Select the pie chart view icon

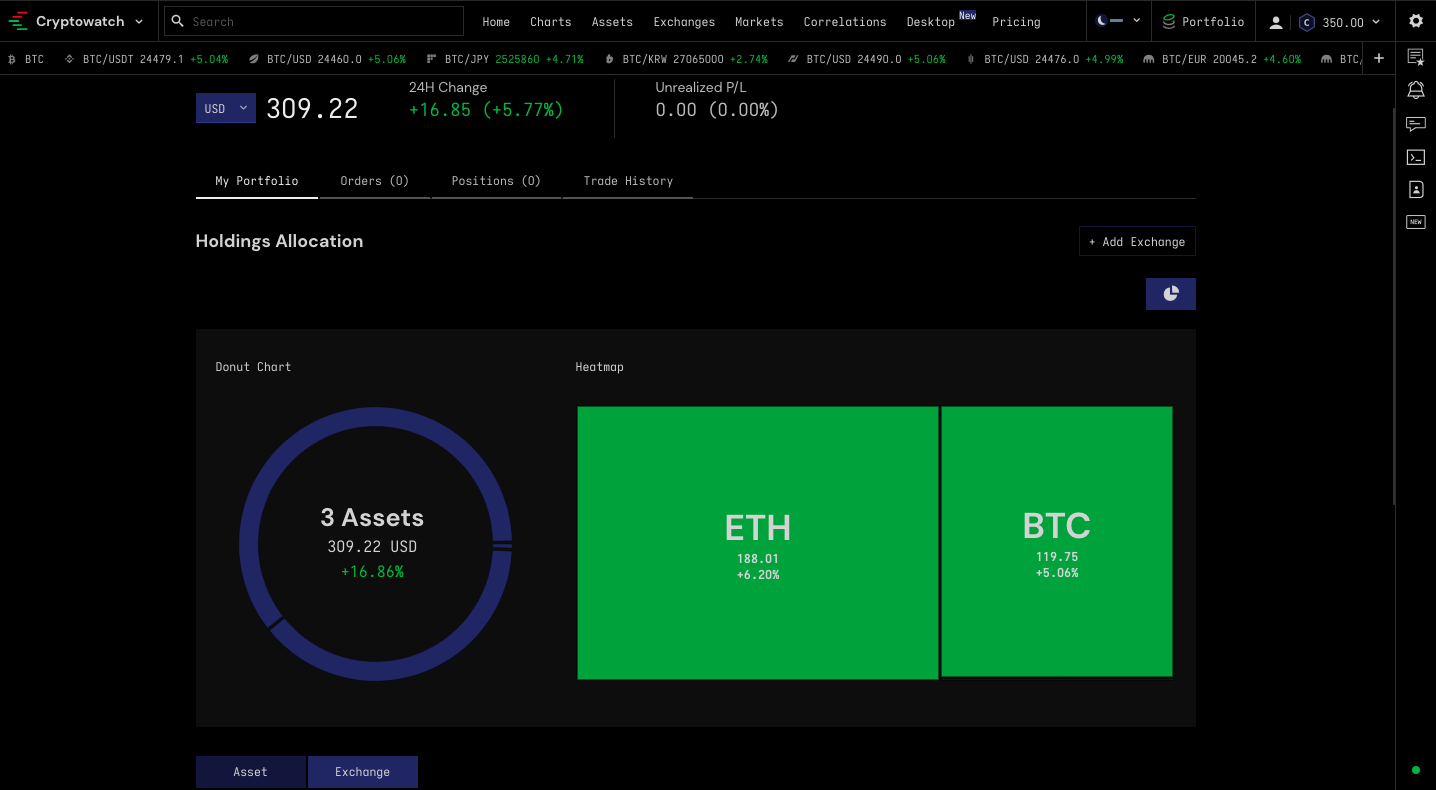point(1170,293)
